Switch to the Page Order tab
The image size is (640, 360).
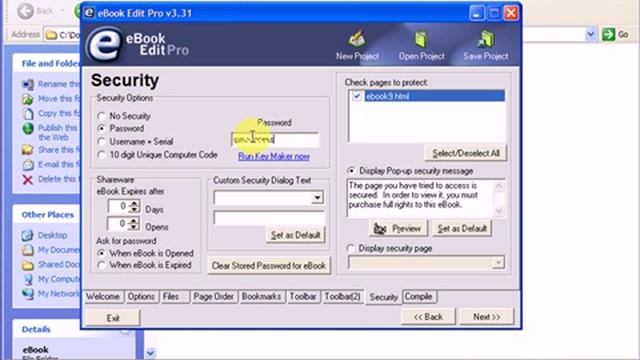point(213,297)
